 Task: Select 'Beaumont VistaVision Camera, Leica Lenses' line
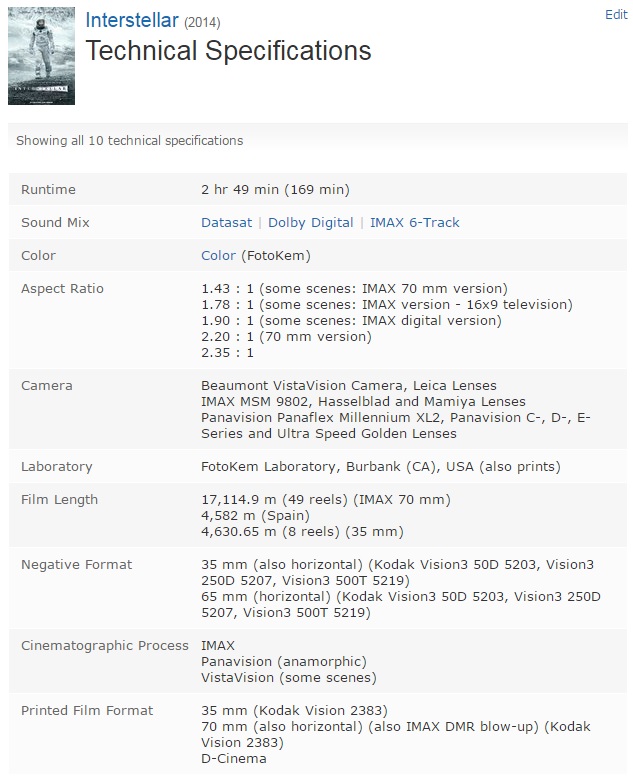pyautogui.click(x=349, y=386)
